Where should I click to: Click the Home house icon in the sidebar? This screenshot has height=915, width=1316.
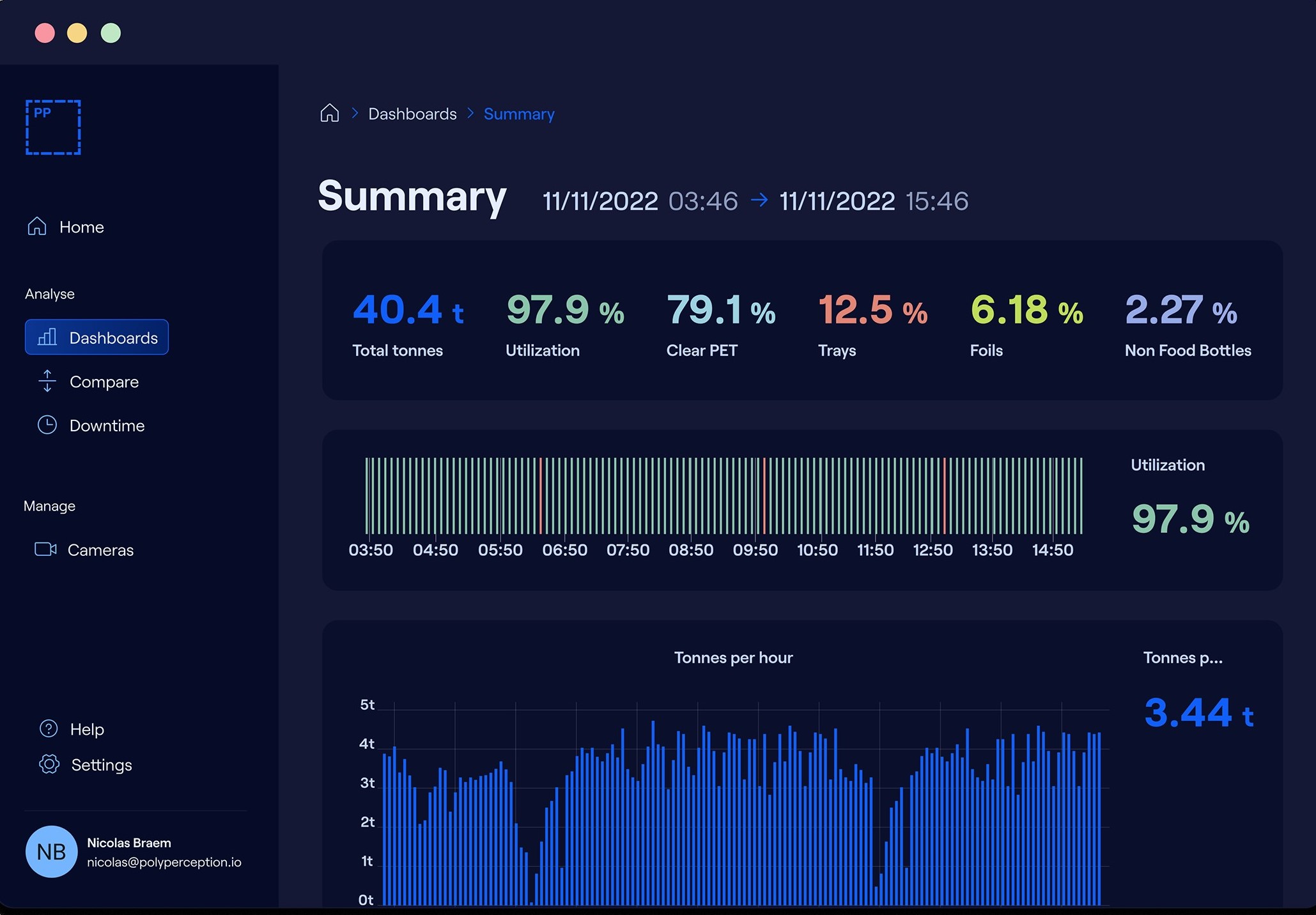point(37,226)
